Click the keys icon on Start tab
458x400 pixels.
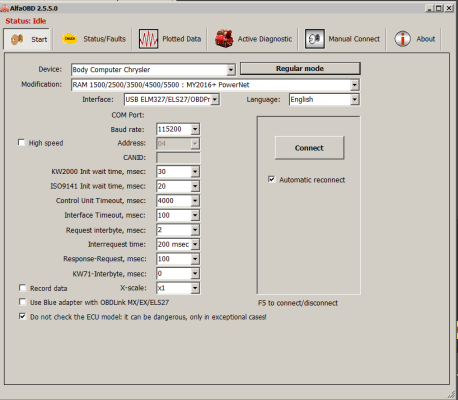pyautogui.click(x=17, y=39)
